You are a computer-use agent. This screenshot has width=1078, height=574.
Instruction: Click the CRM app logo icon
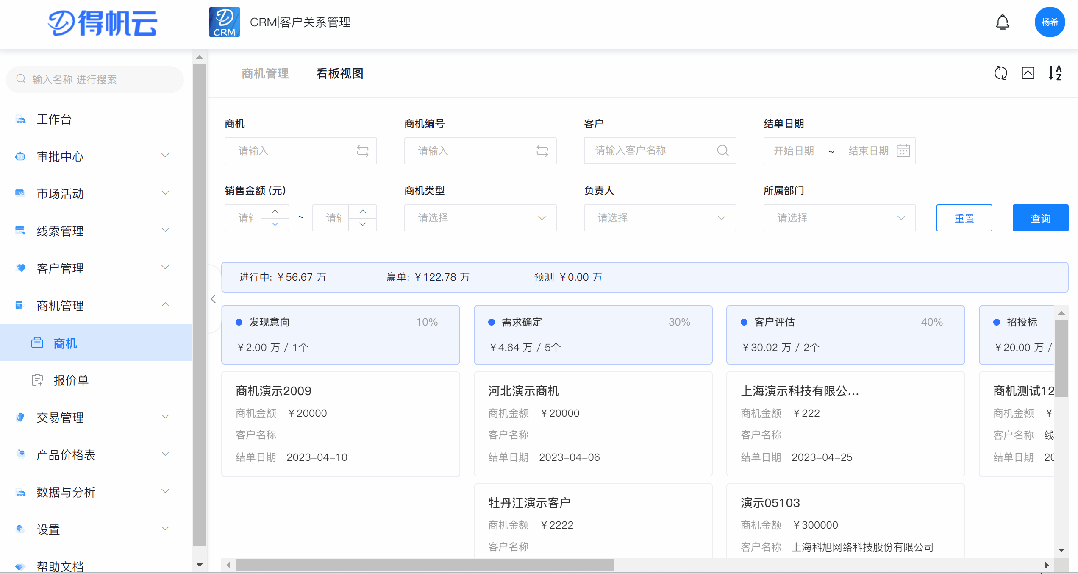click(224, 22)
